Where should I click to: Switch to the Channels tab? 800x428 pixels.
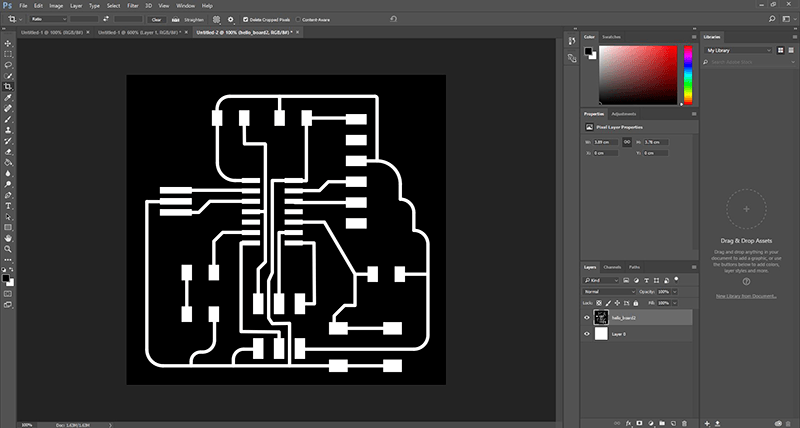point(612,267)
